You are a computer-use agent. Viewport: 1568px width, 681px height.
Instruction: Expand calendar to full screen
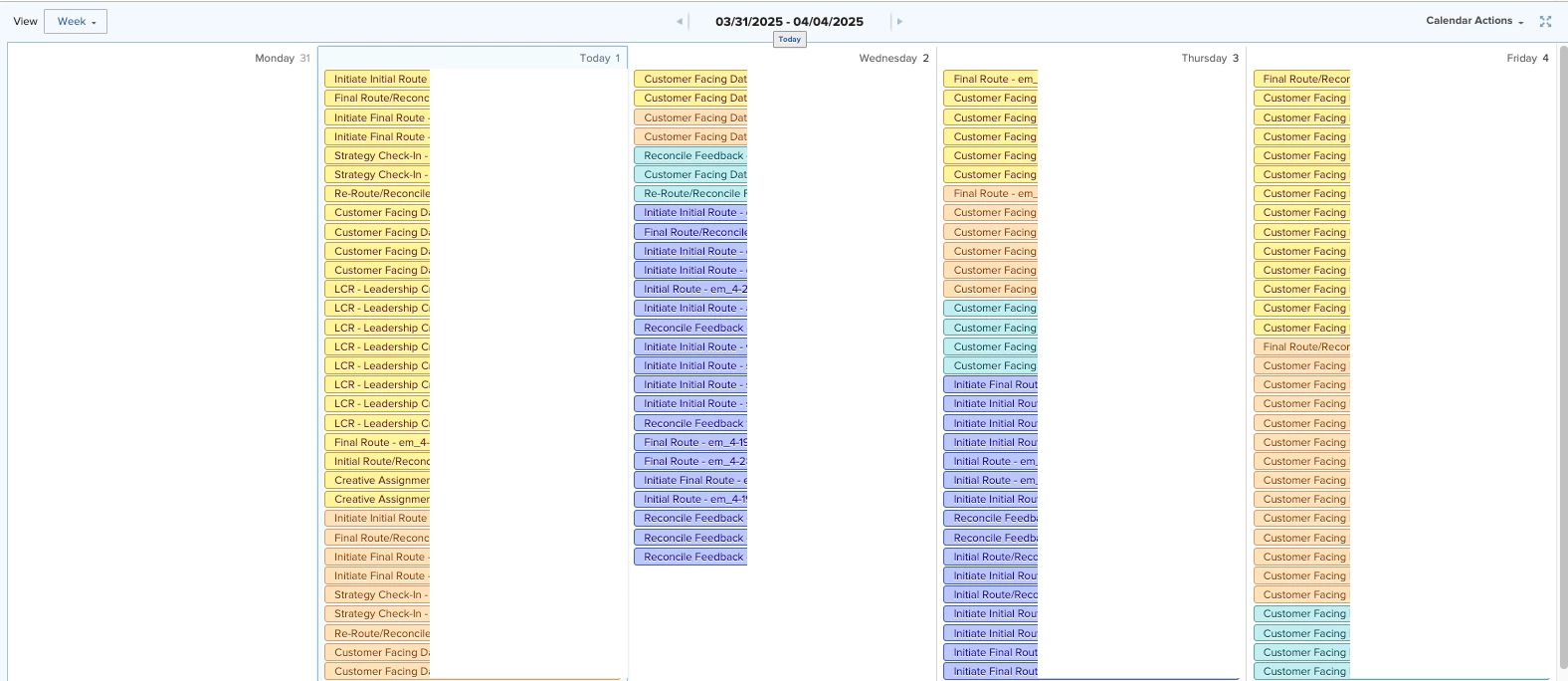click(1545, 21)
